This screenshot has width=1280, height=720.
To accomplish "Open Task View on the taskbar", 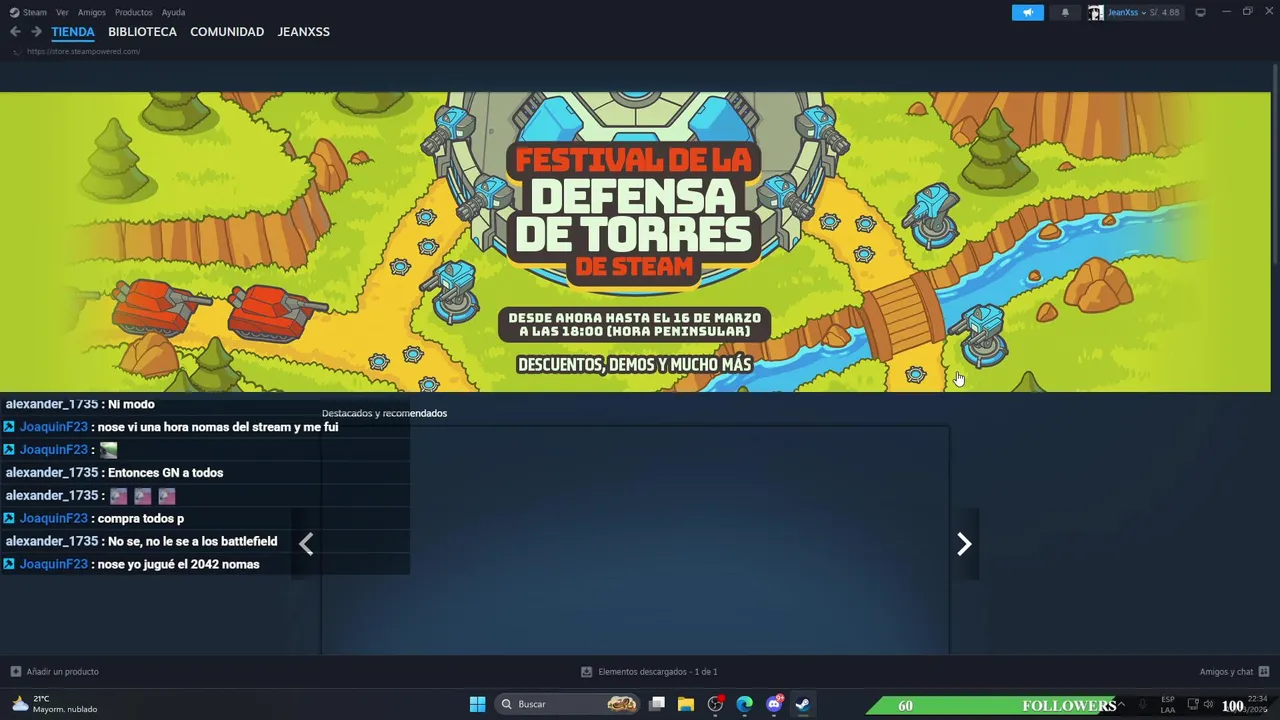I will (657, 704).
